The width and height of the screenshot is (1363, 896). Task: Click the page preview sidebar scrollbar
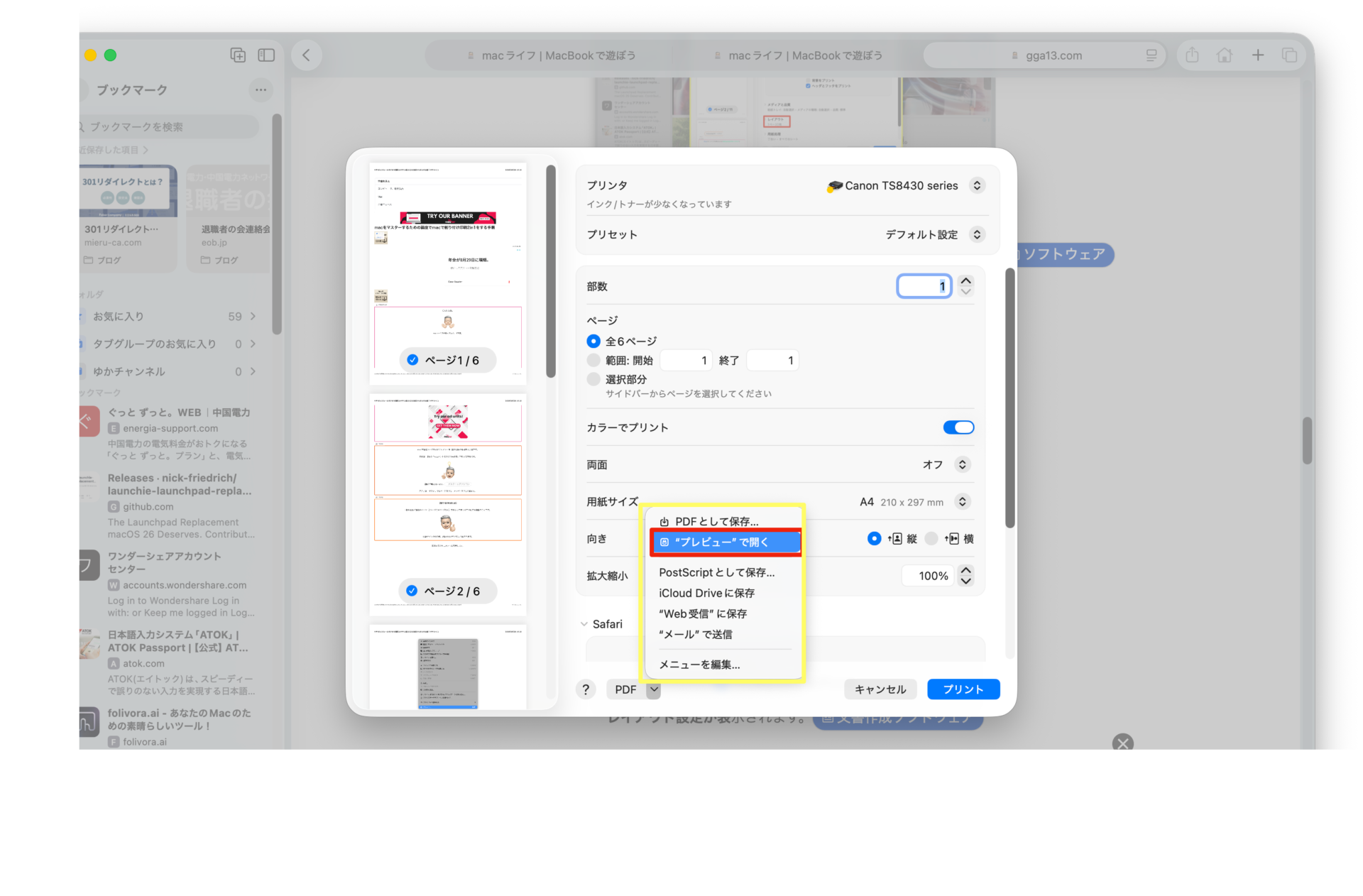click(x=551, y=271)
